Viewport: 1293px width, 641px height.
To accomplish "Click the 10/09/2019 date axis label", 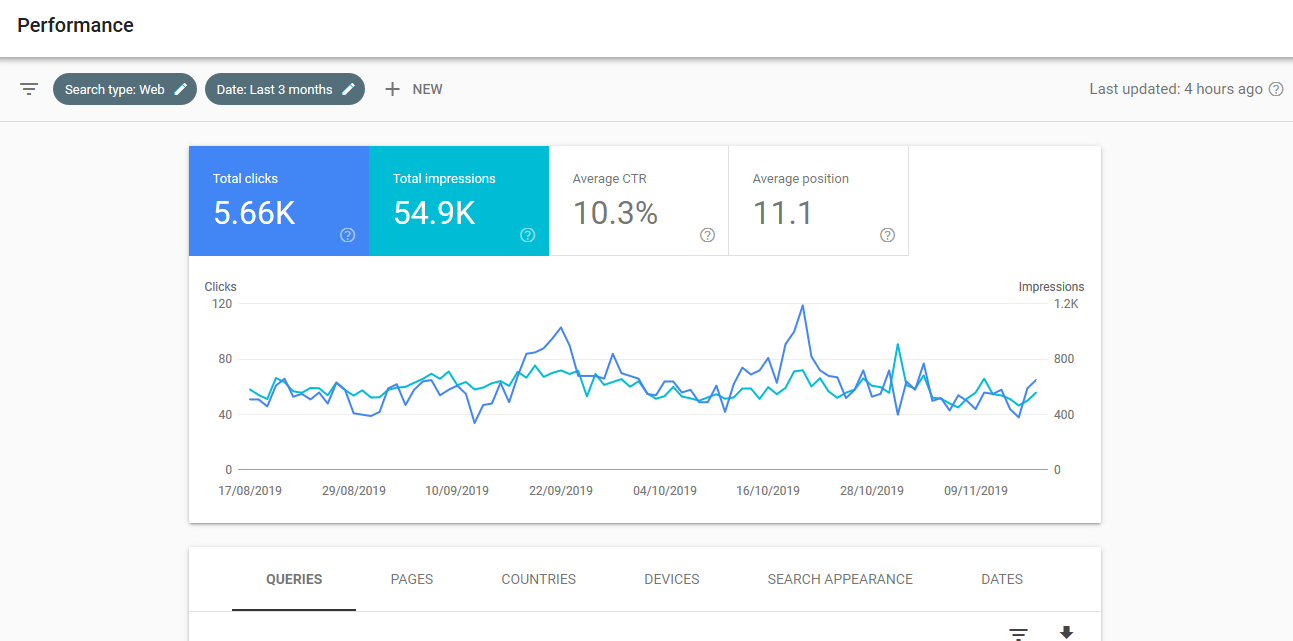I will click(x=457, y=491).
